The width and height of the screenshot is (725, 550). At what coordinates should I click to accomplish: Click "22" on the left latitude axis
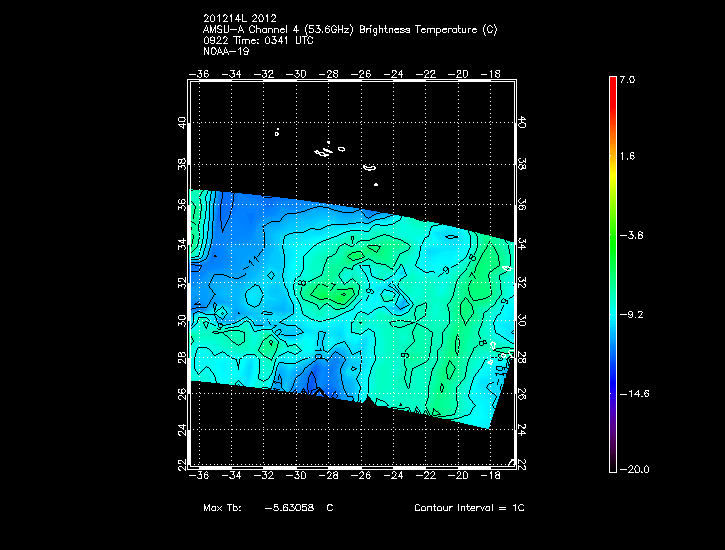(x=182, y=464)
